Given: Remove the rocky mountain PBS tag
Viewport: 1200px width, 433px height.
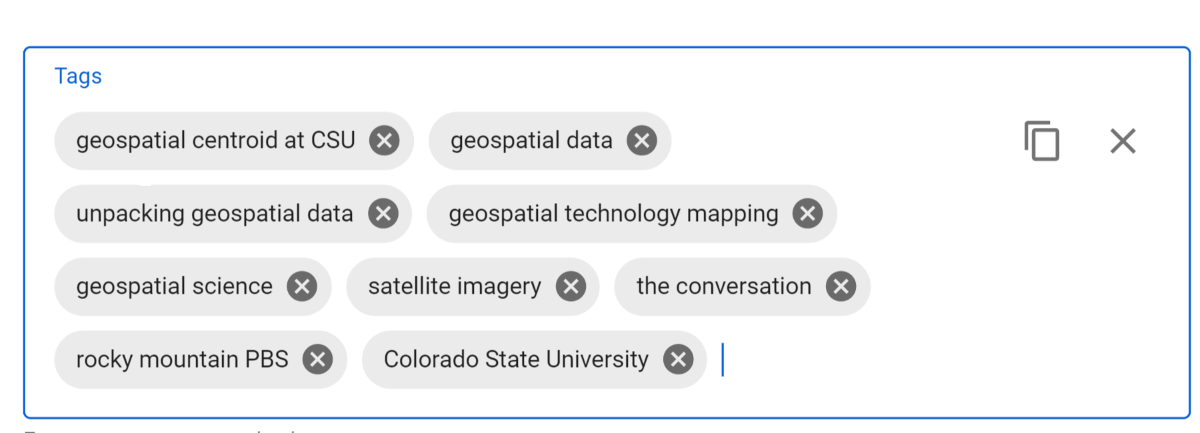Looking at the screenshot, I should [318, 360].
